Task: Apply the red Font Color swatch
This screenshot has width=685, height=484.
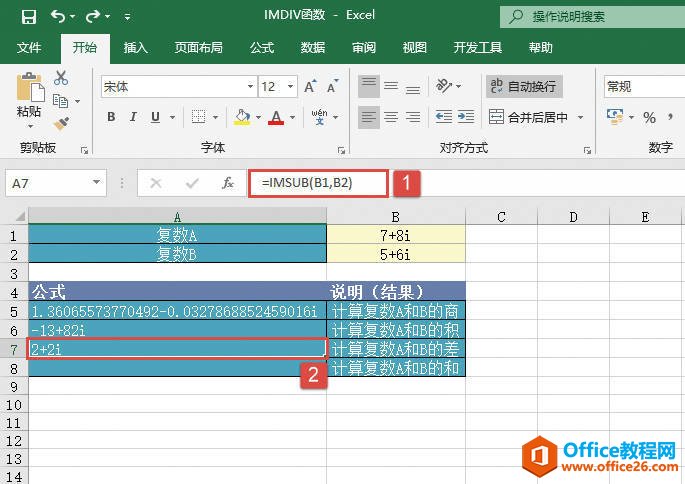Action: point(276,117)
